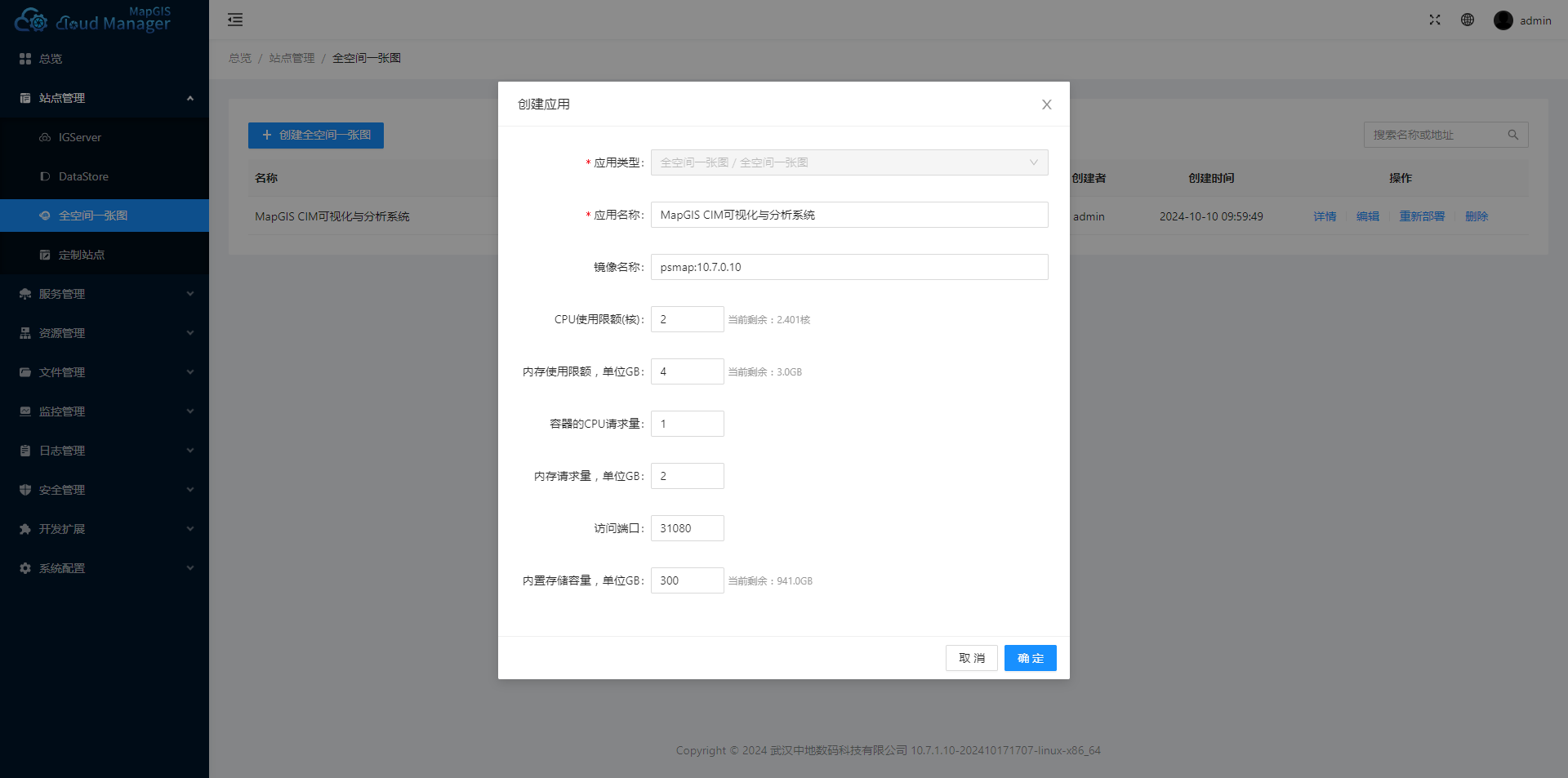This screenshot has width=1568, height=778.
Task: Click the 安全管理 shield icon
Action: point(25,490)
